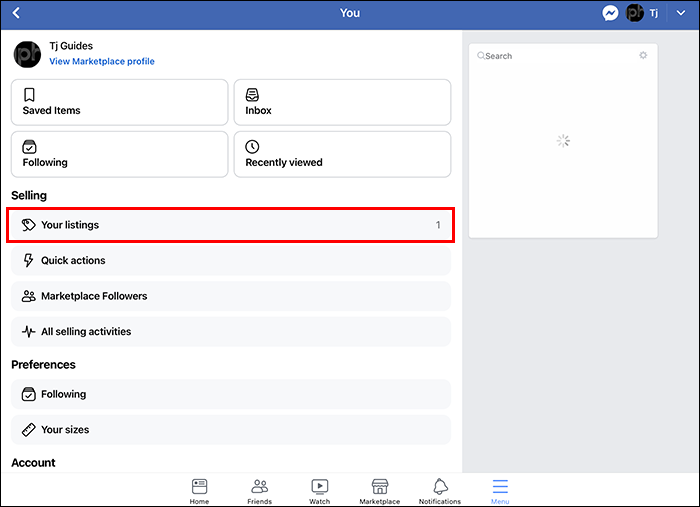Open Your sizes preference row
Viewport: 700px width, 507px height.
tap(231, 430)
